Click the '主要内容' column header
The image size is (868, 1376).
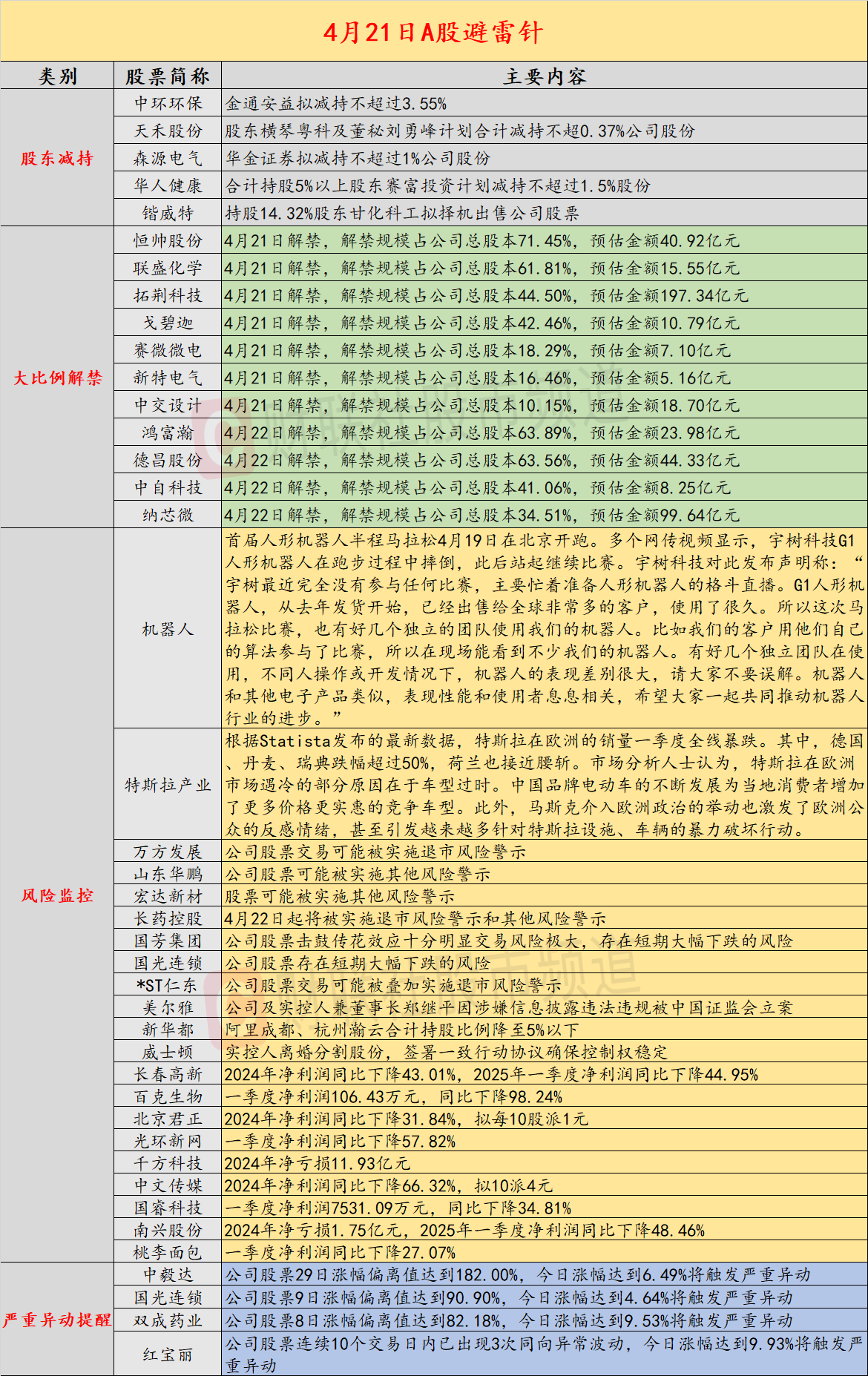(545, 76)
